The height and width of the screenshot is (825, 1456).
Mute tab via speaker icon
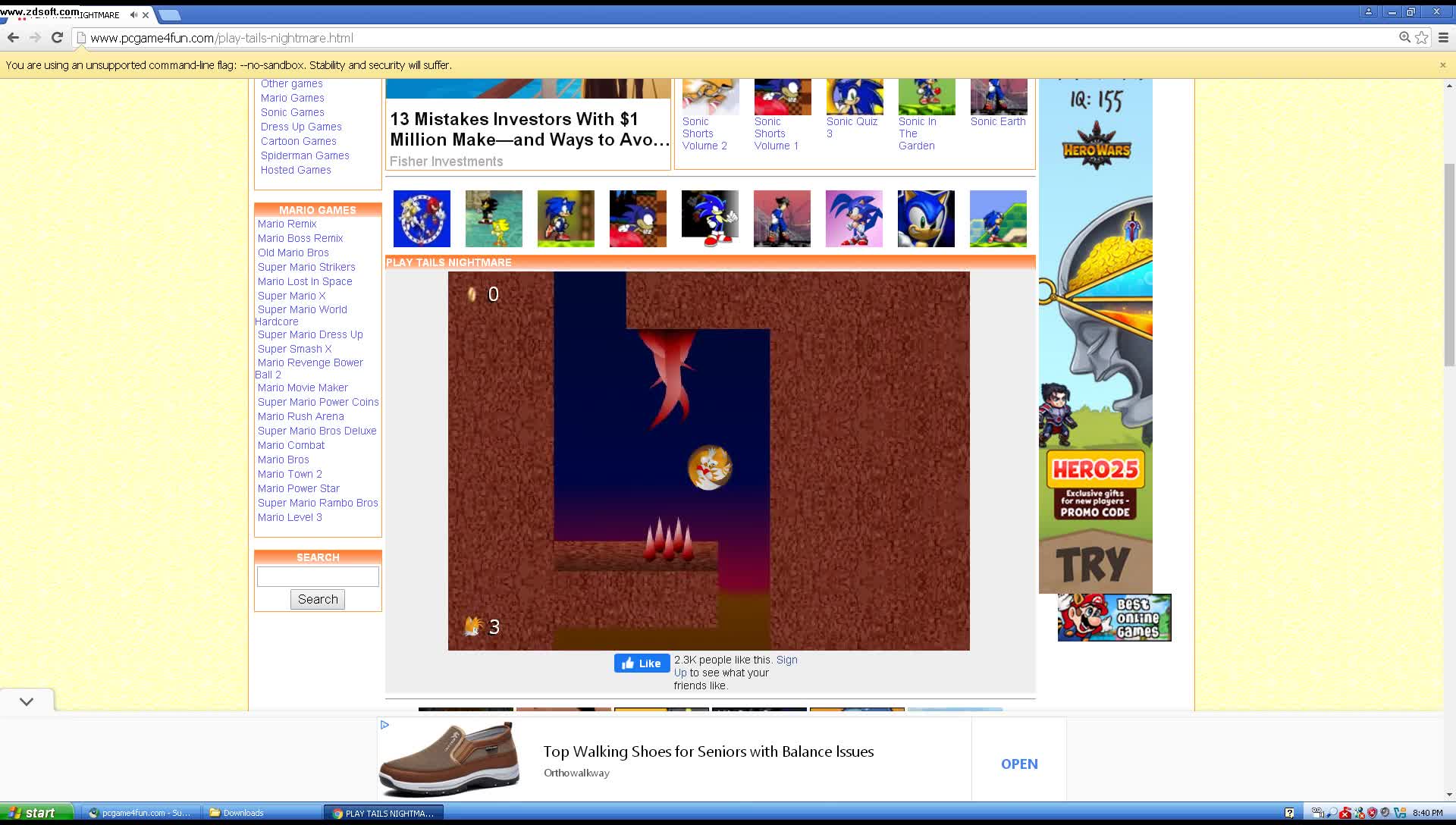click(133, 14)
